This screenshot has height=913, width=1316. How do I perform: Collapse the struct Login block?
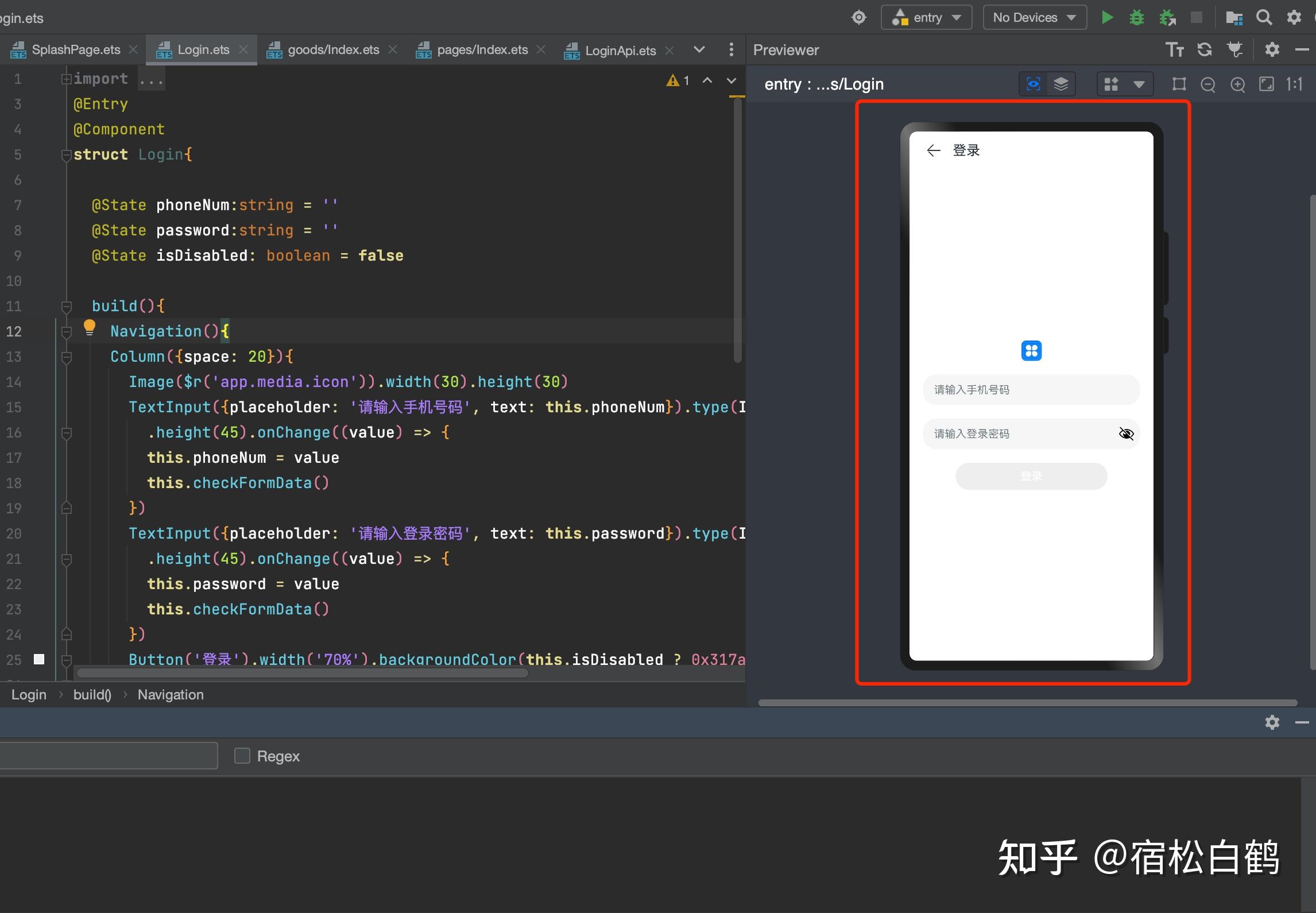pyautogui.click(x=67, y=155)
